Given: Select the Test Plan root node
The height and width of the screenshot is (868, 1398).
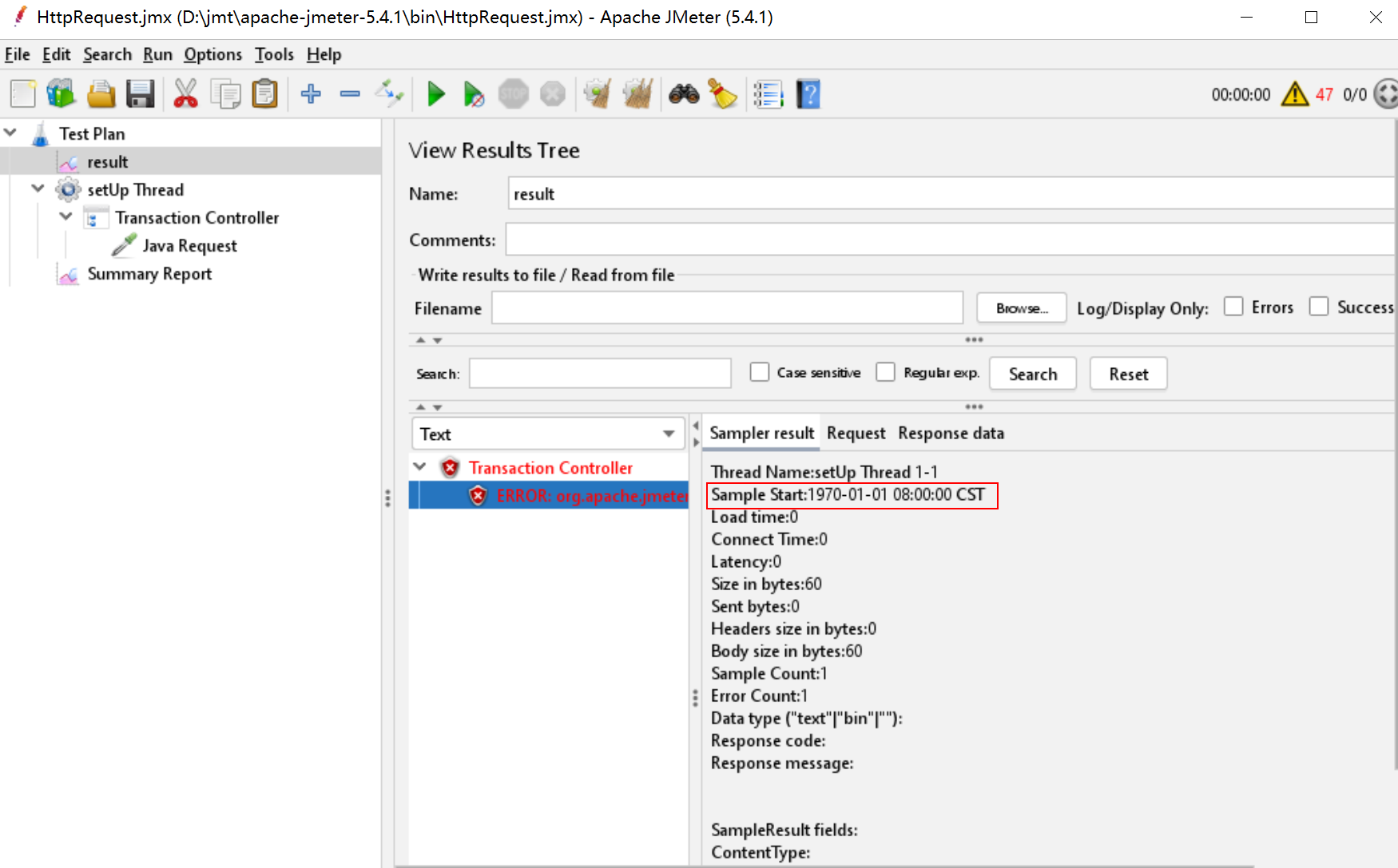Looking at the screenshot, I should point(92,134).
